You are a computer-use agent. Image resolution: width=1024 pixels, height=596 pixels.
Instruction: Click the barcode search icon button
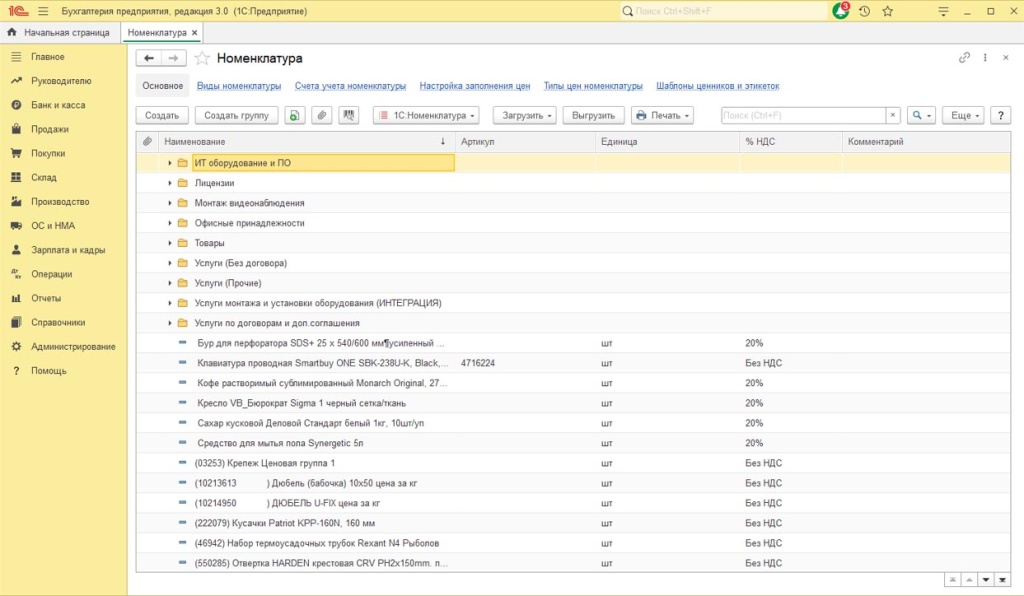point(349,116)
